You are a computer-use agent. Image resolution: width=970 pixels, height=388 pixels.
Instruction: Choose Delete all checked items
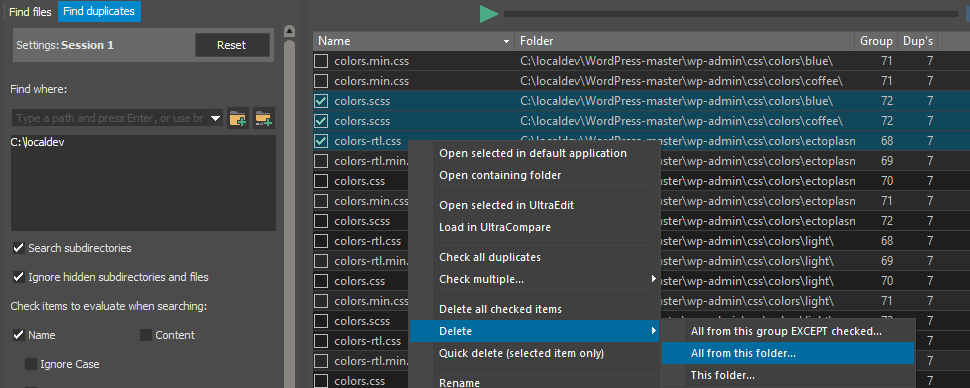pos(500,309)
